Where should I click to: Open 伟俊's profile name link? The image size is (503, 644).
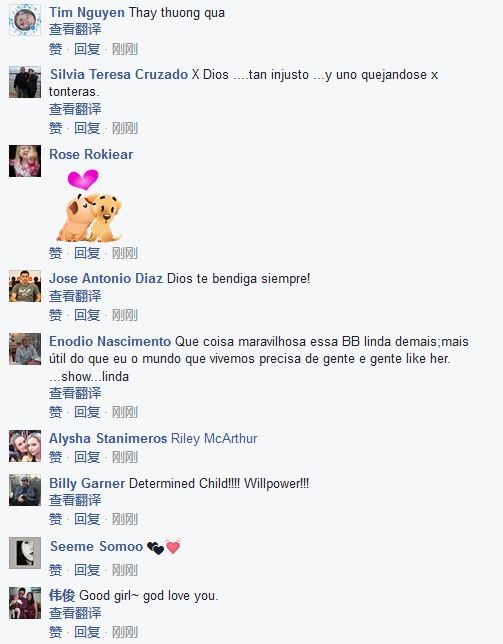pos(62,595)
